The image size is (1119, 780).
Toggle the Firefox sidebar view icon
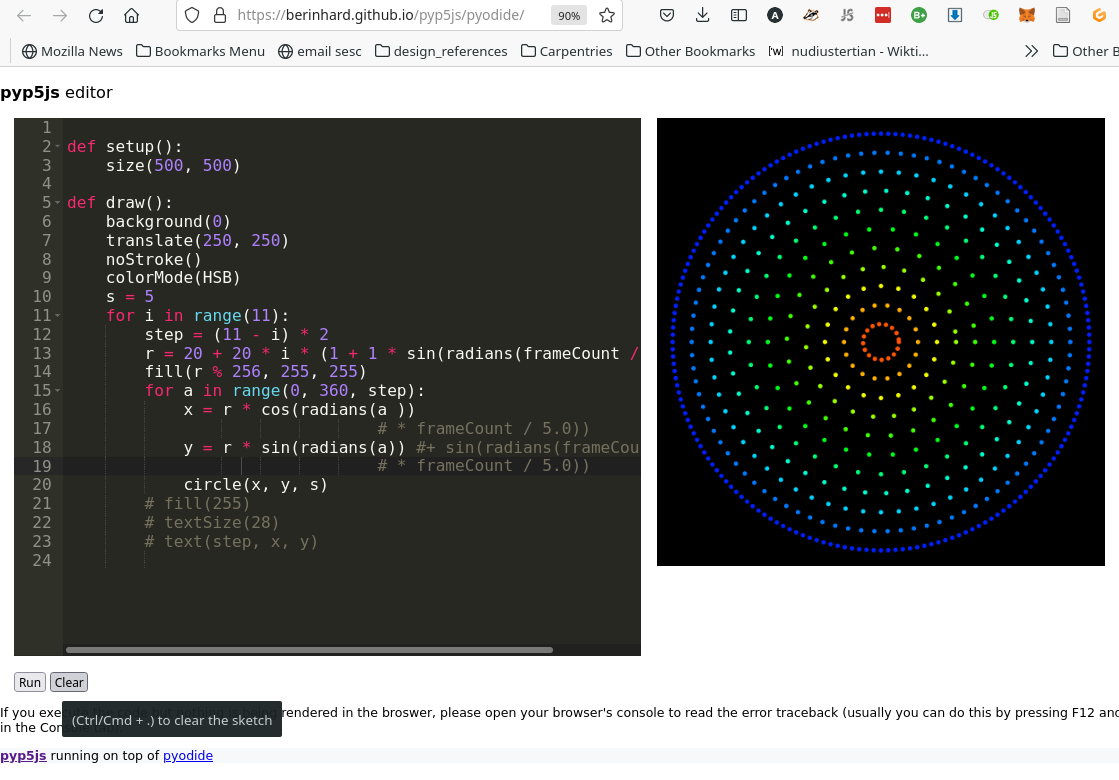(739, 16)
